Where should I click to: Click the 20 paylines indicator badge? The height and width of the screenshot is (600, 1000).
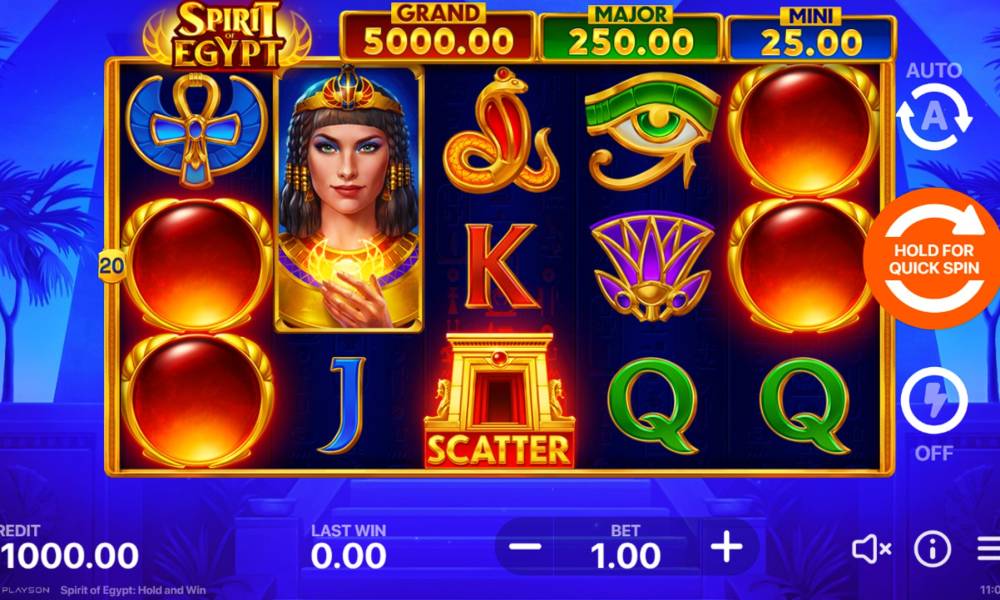pos(112,267)
